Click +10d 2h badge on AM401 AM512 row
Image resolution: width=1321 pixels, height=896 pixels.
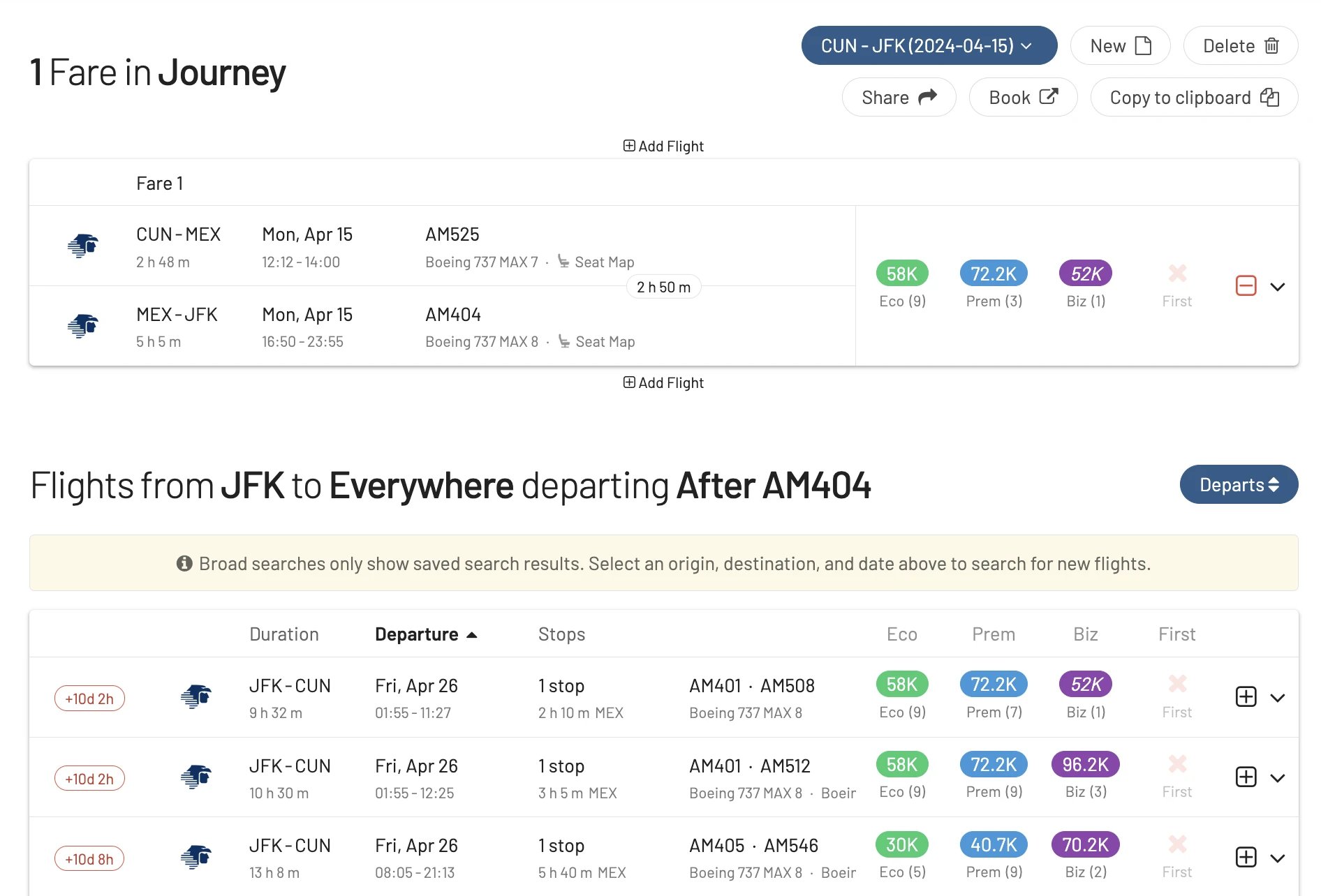tap(89, 779)
